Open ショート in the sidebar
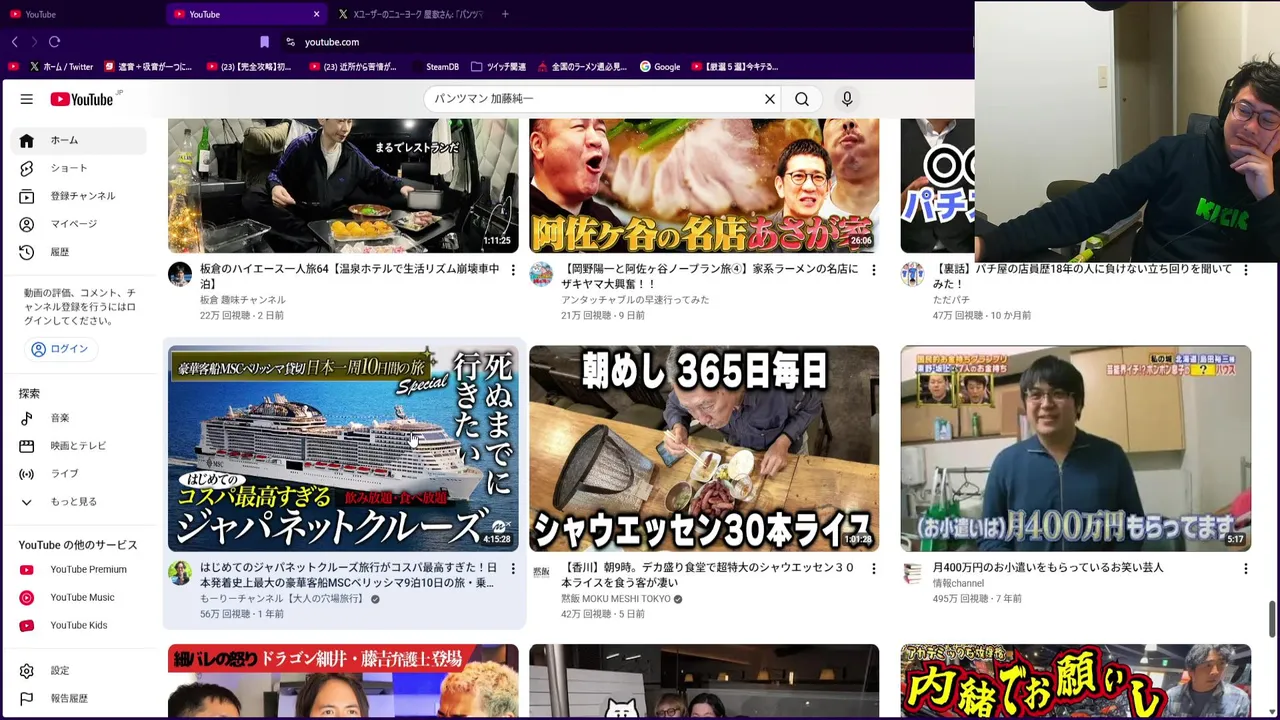Screen dimensions: 1280x720 (78, 168)
